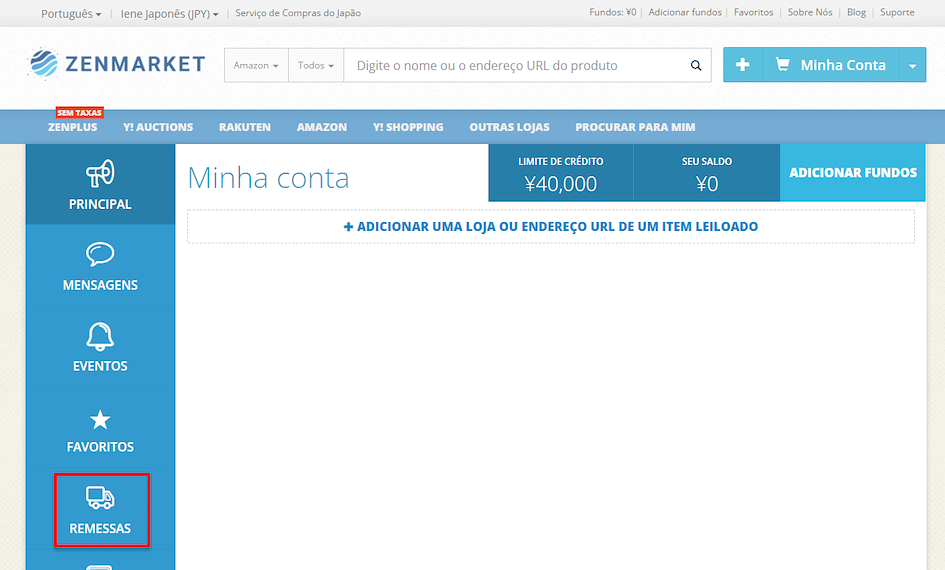Click the Adicionar fundos top link

(685, 12)
